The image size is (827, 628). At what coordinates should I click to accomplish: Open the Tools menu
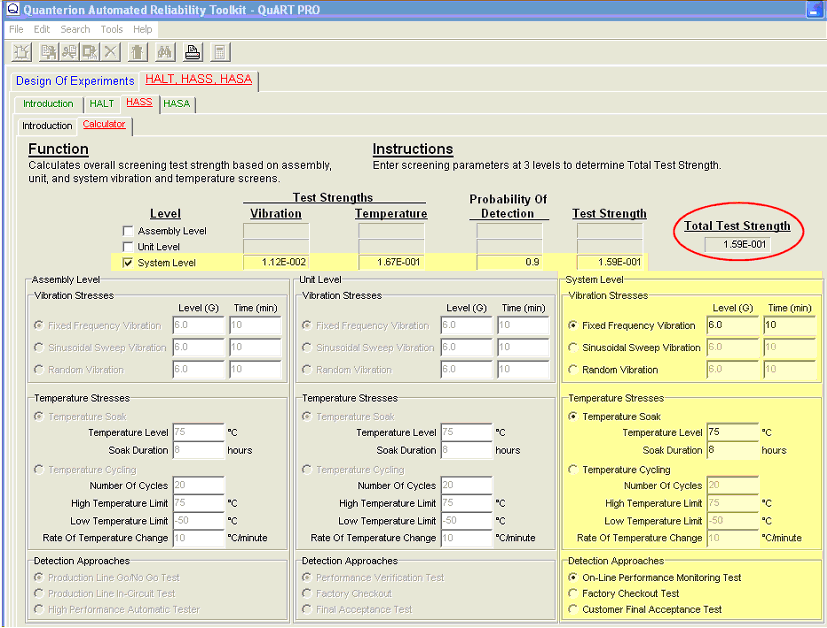point(112,30)
